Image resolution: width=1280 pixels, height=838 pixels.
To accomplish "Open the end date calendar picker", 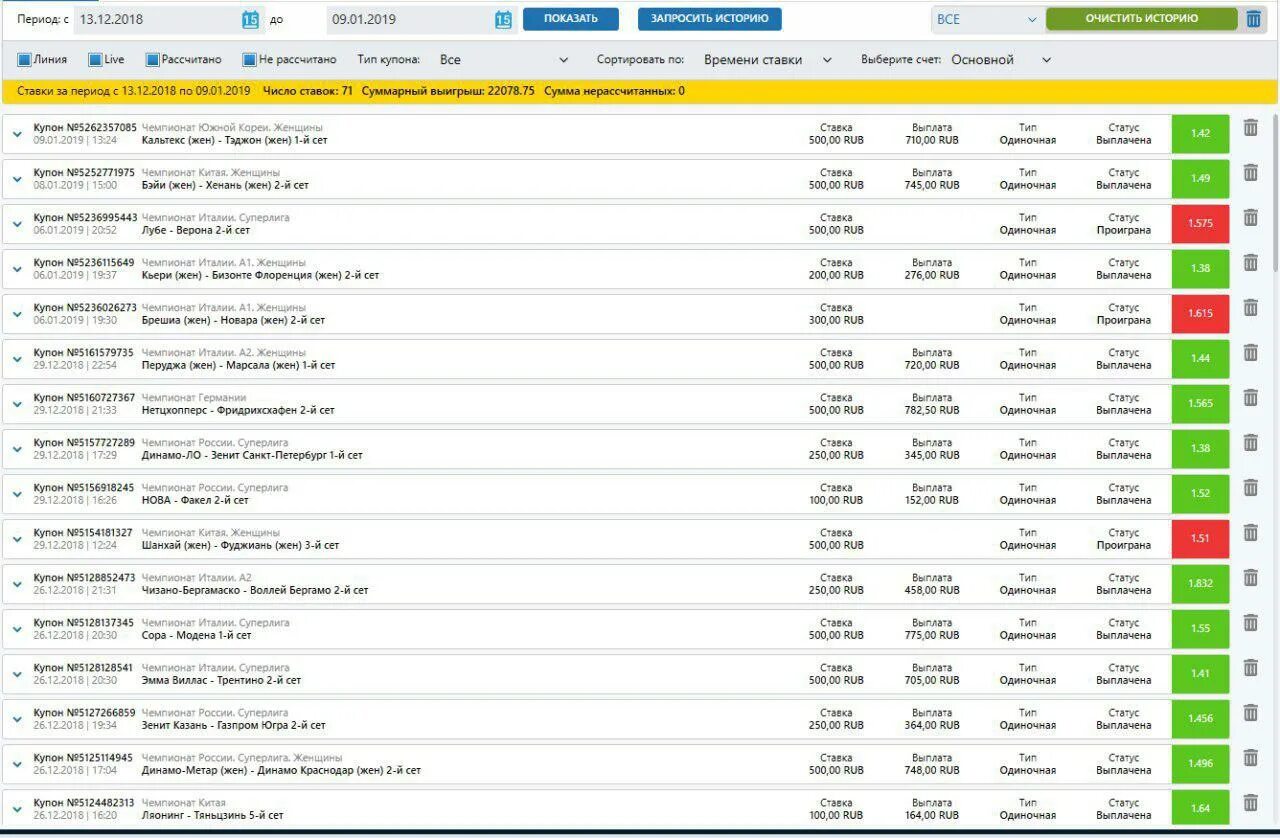I will 504,19.
